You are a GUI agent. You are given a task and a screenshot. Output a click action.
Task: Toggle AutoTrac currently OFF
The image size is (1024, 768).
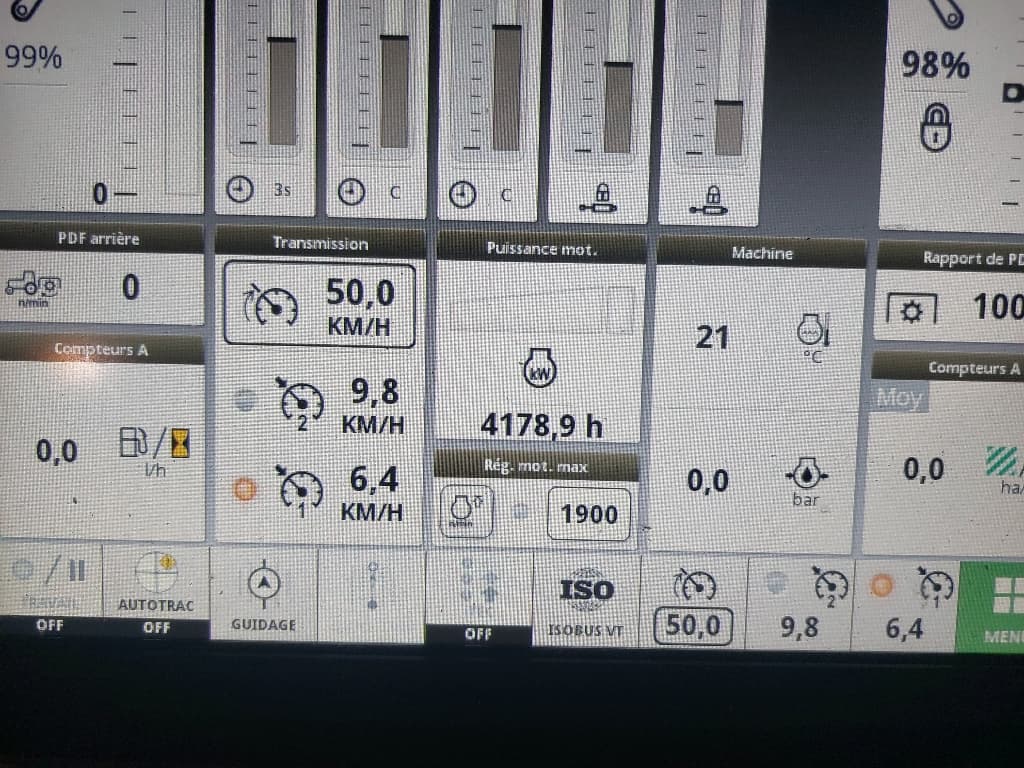click(157, 593)
